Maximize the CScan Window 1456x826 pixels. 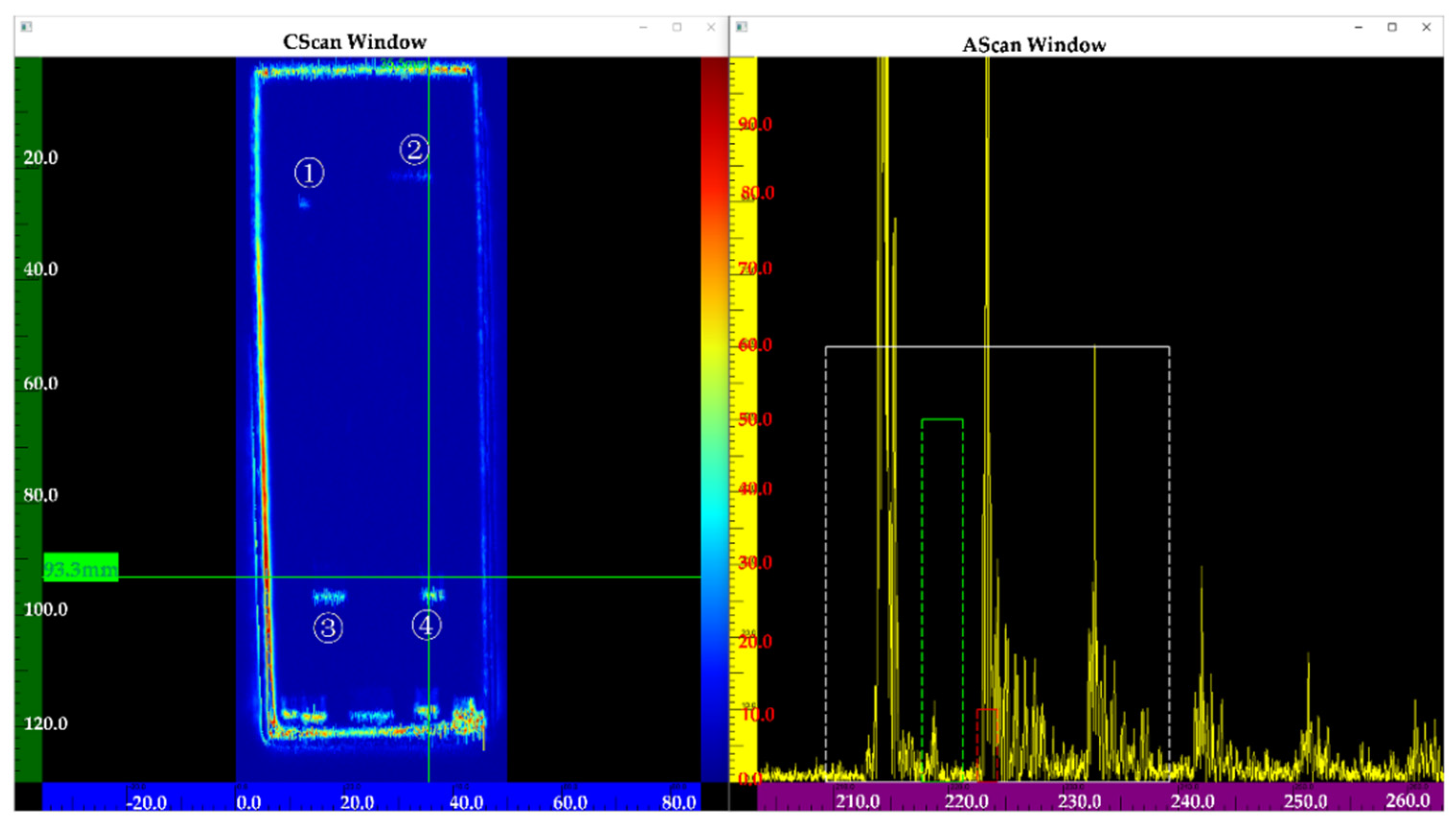coord(677,27)
